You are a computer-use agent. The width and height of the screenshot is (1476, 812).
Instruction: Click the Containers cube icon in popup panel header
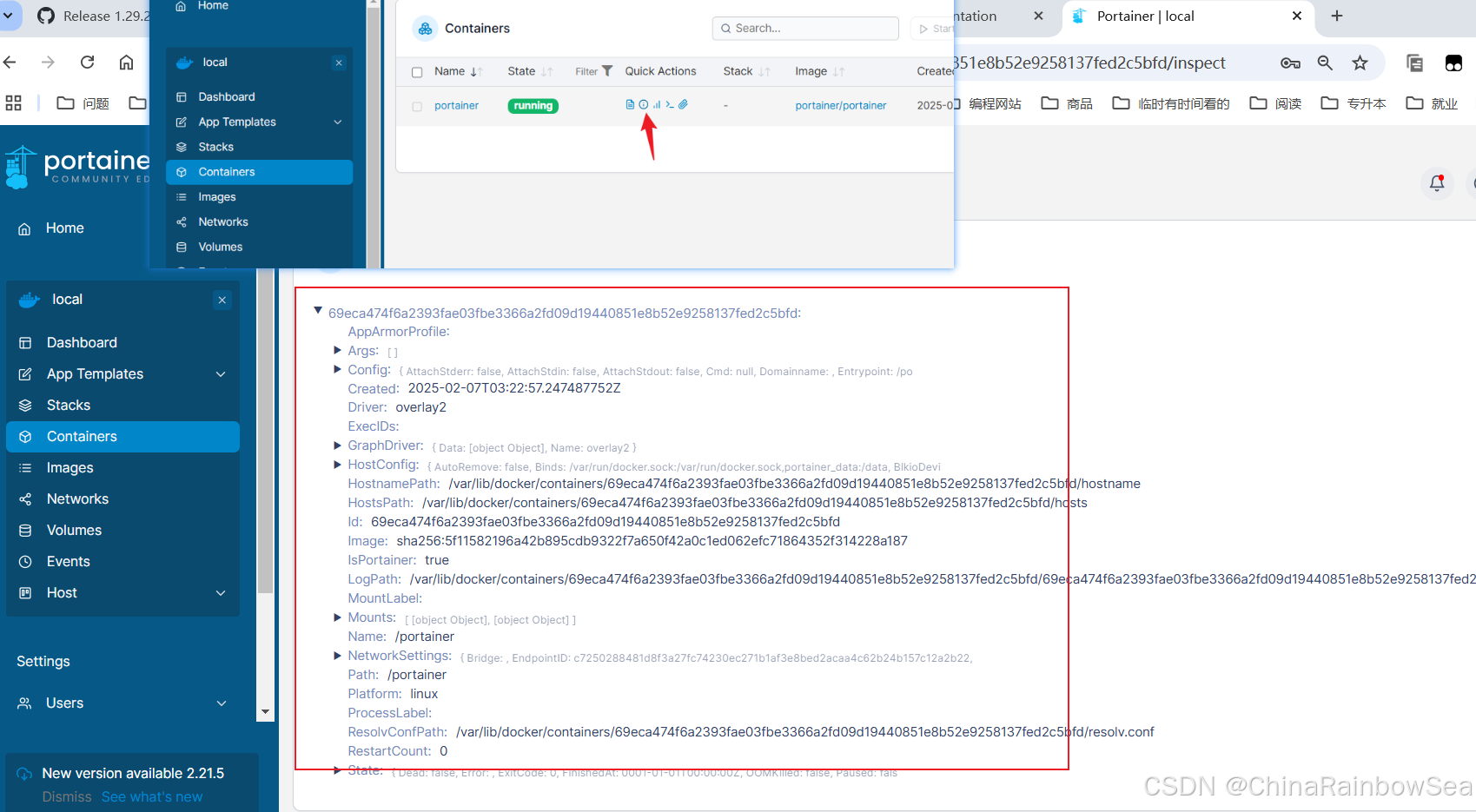(x=425, y=29)
